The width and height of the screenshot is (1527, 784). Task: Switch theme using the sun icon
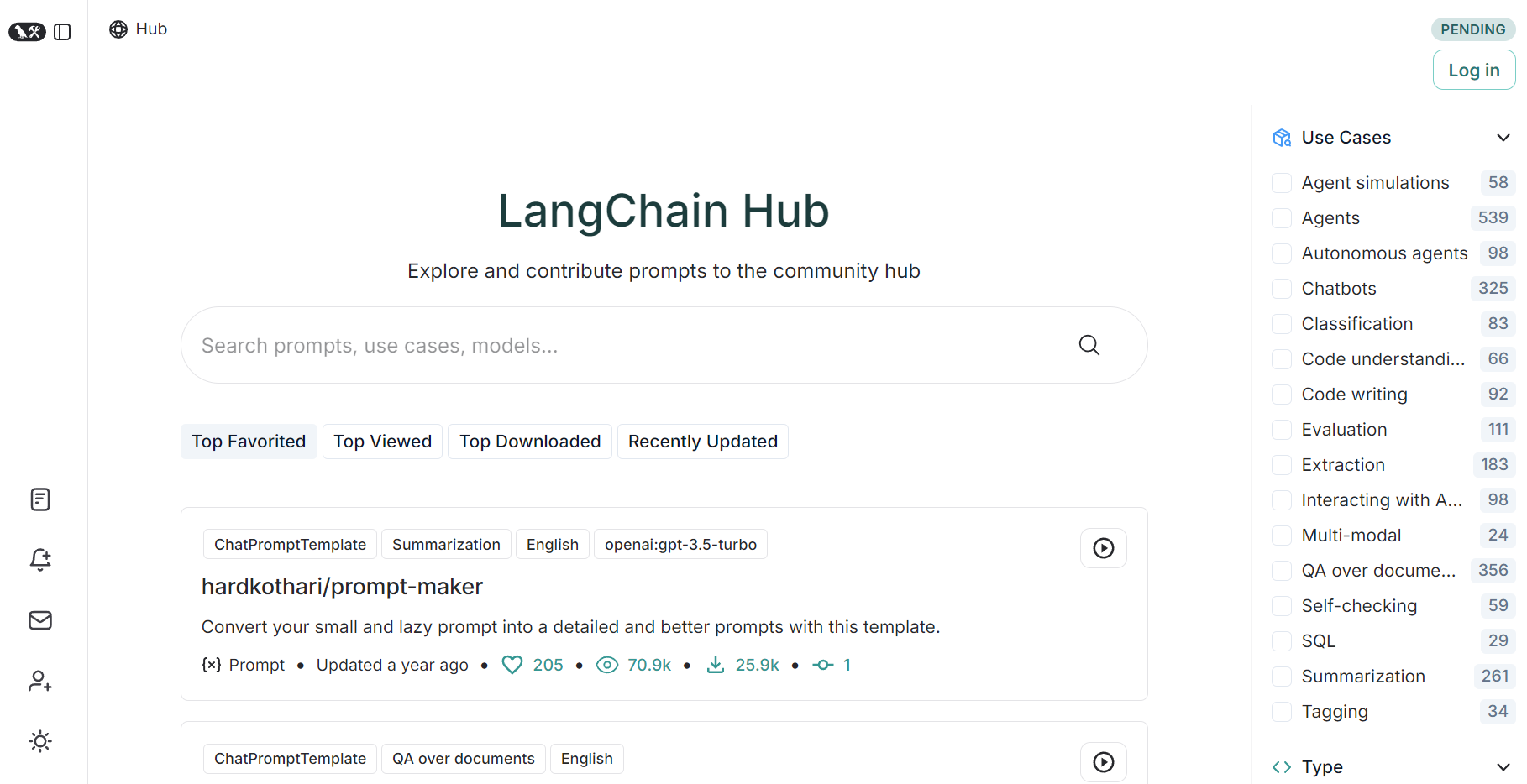tap(39, 741)
